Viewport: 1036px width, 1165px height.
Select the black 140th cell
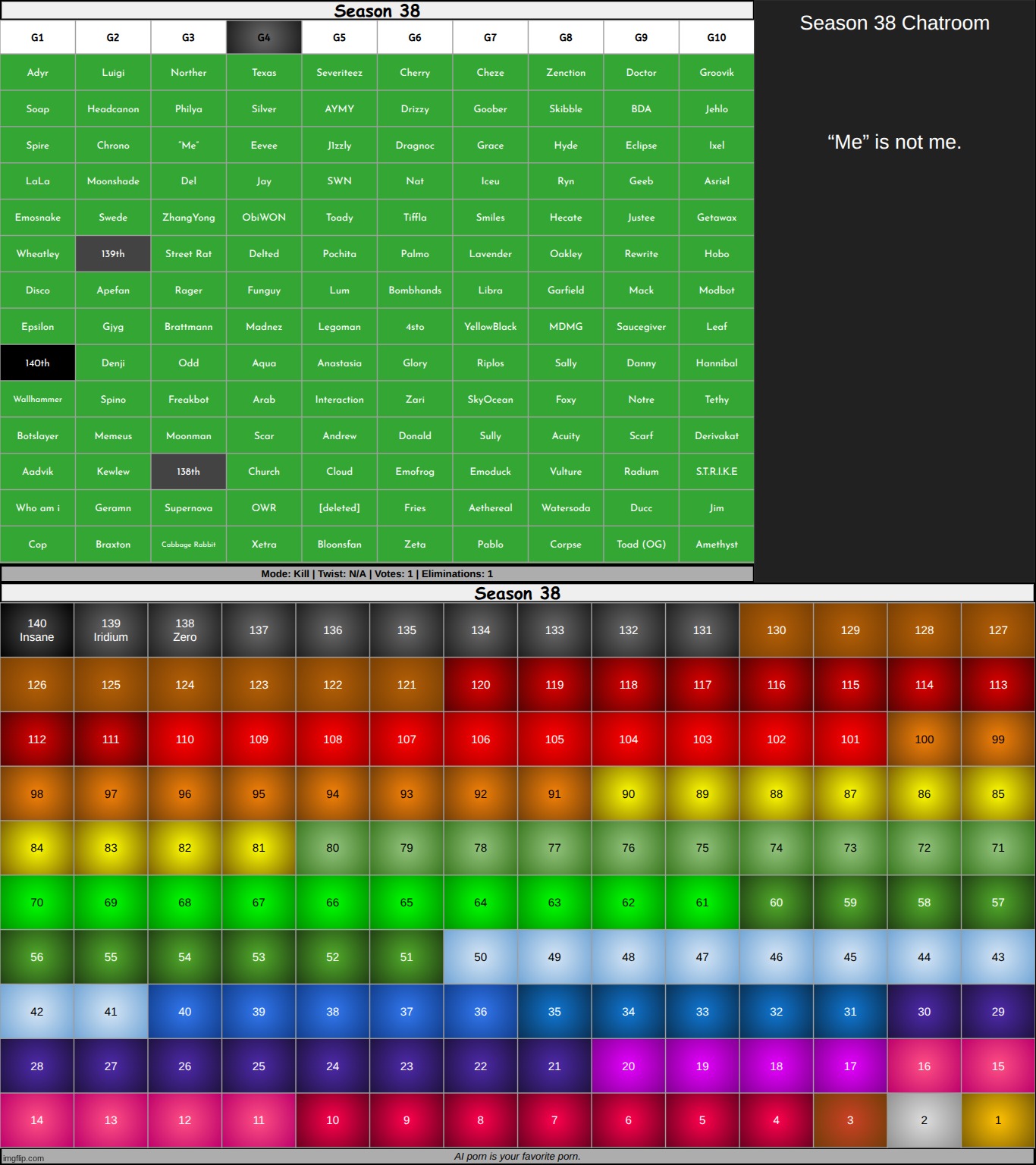tap(38, 363)
